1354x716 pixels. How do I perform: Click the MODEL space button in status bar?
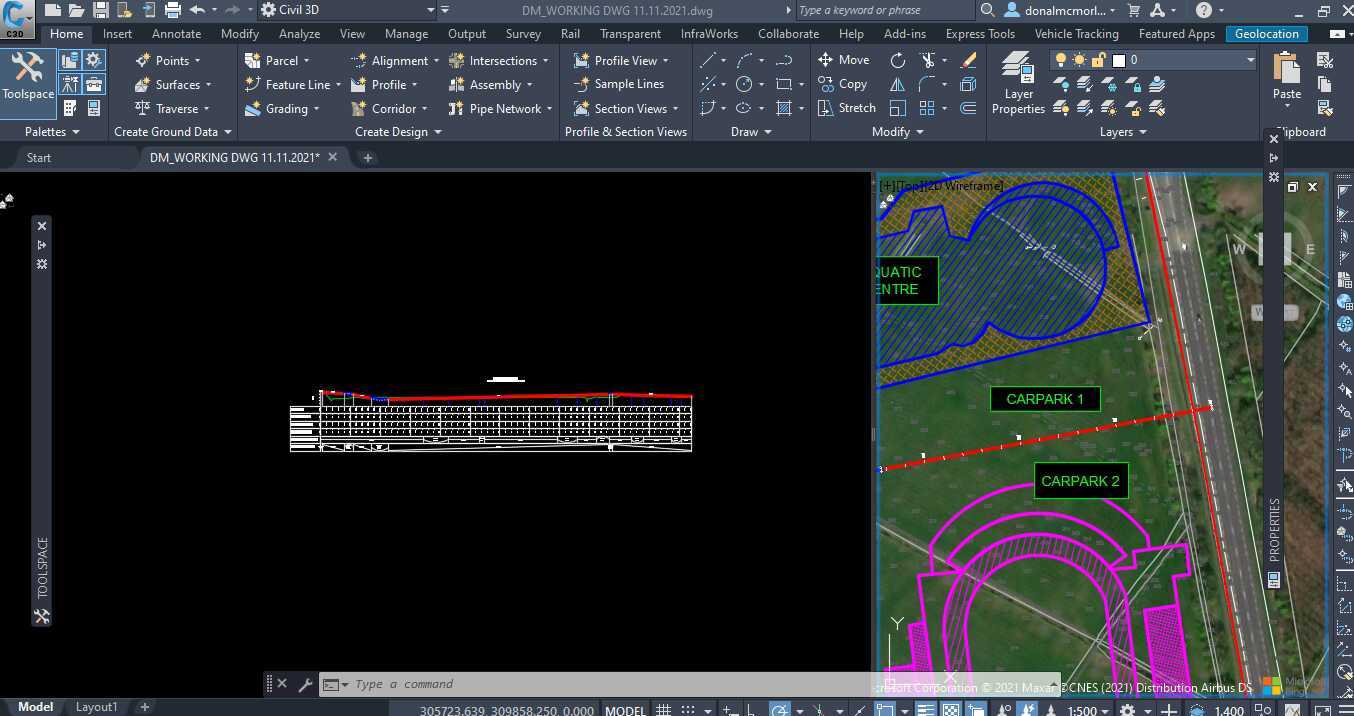(x=625, y=710)
